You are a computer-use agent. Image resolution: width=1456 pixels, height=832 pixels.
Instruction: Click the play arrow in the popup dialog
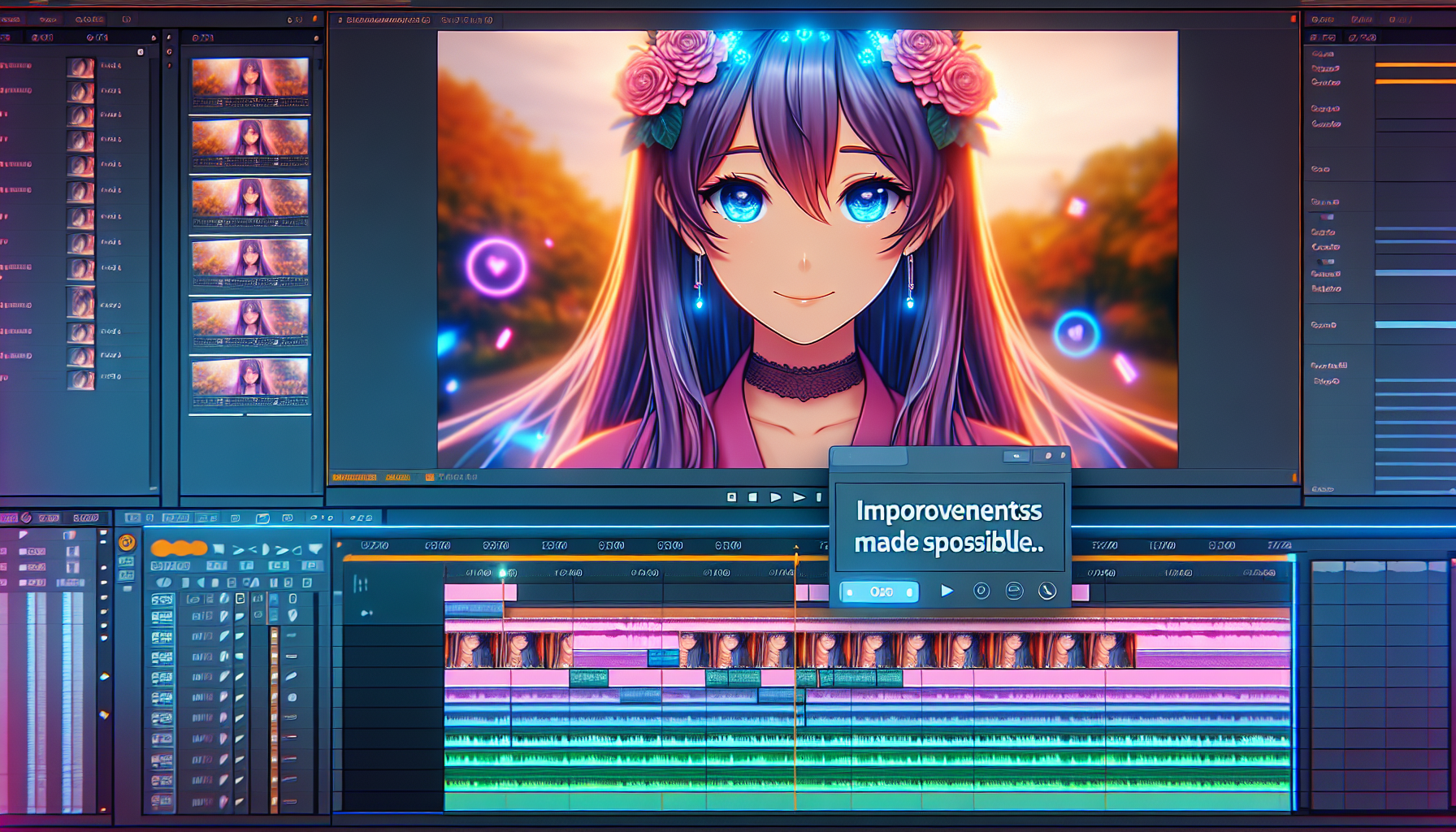click(x=947, y=591)
